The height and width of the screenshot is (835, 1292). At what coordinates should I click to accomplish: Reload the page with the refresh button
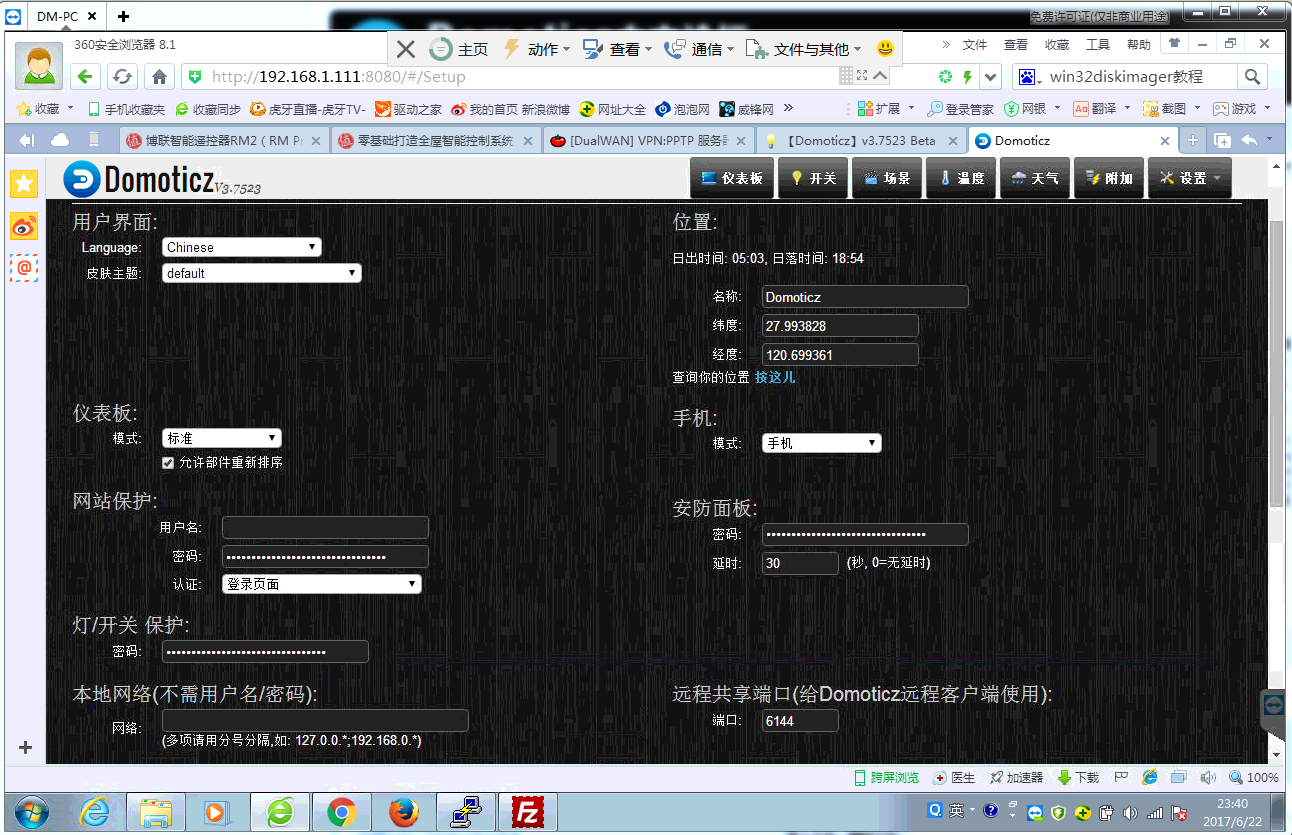click(121, 76)
